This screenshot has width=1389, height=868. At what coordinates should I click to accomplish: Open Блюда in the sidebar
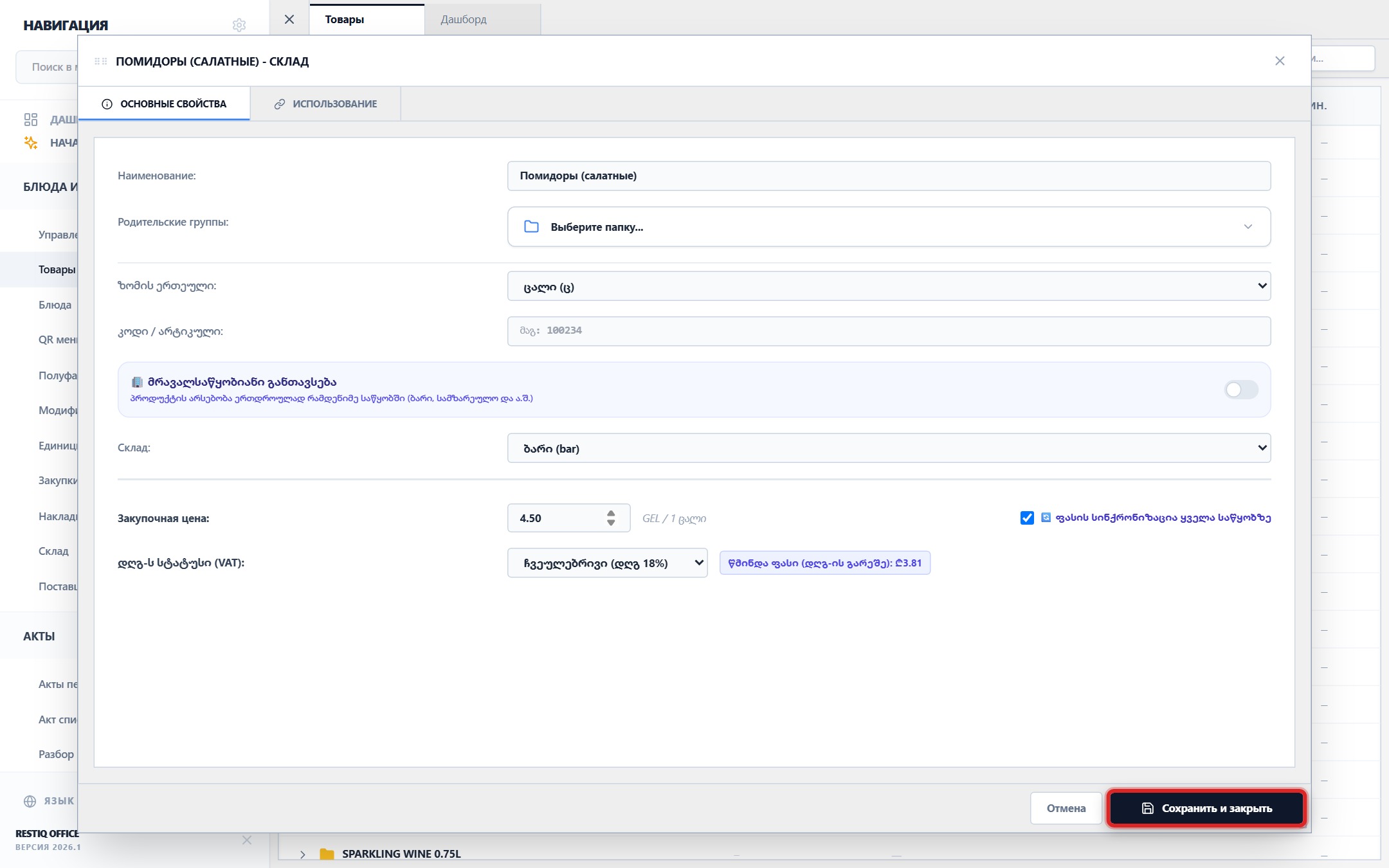[55, 305]
